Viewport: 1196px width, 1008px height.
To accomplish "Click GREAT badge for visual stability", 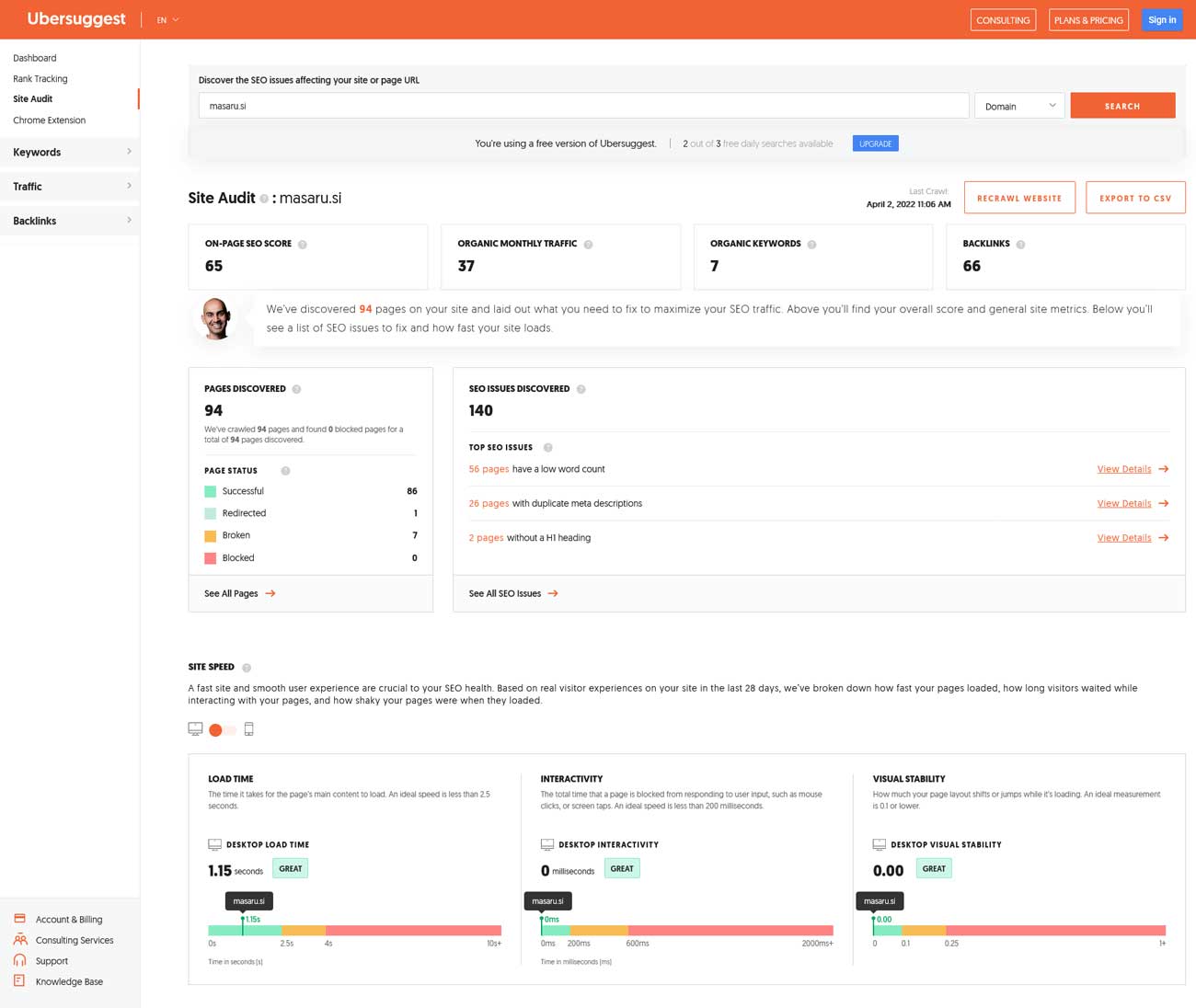I will point(934,869).
